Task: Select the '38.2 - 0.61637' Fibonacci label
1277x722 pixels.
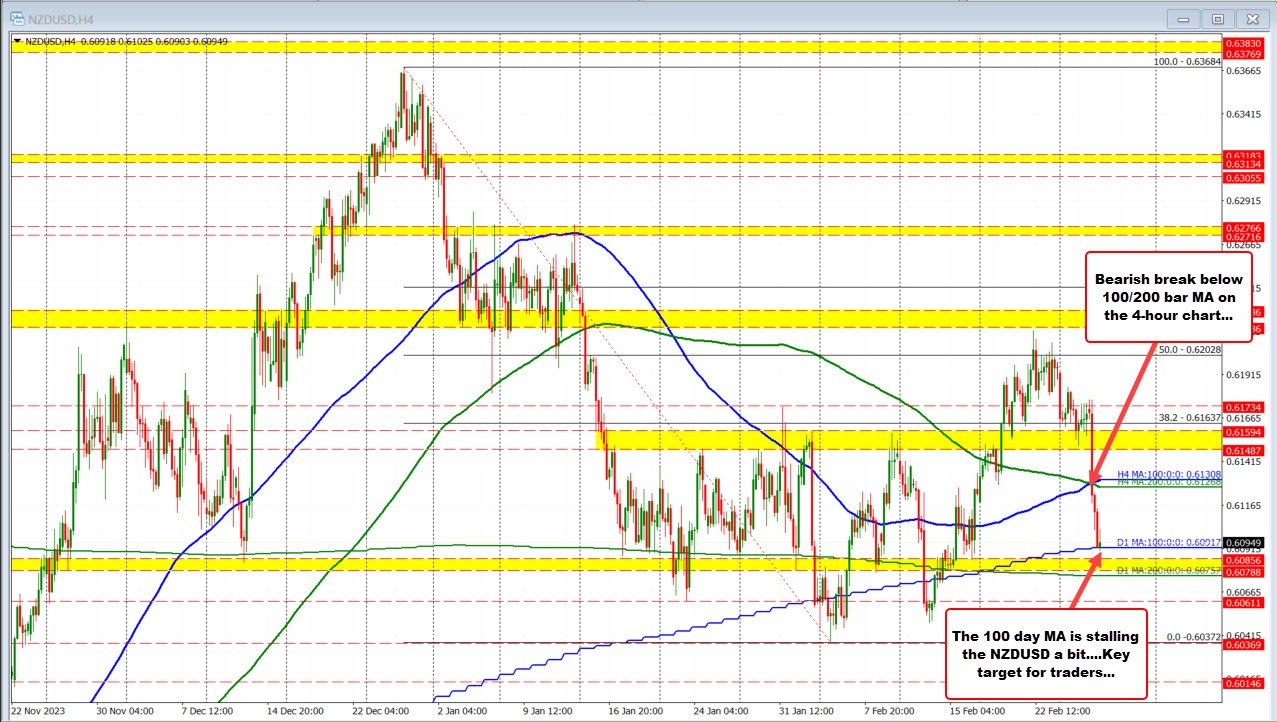Action: tap(1189, 417)
